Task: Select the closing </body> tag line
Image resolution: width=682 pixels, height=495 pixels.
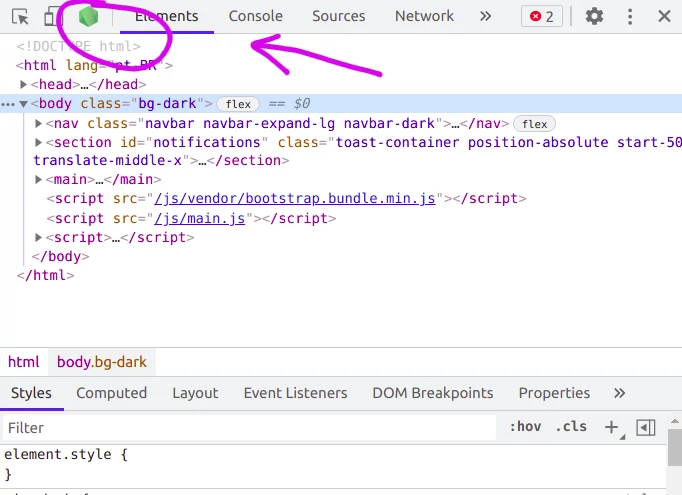Action: [60, 257]
